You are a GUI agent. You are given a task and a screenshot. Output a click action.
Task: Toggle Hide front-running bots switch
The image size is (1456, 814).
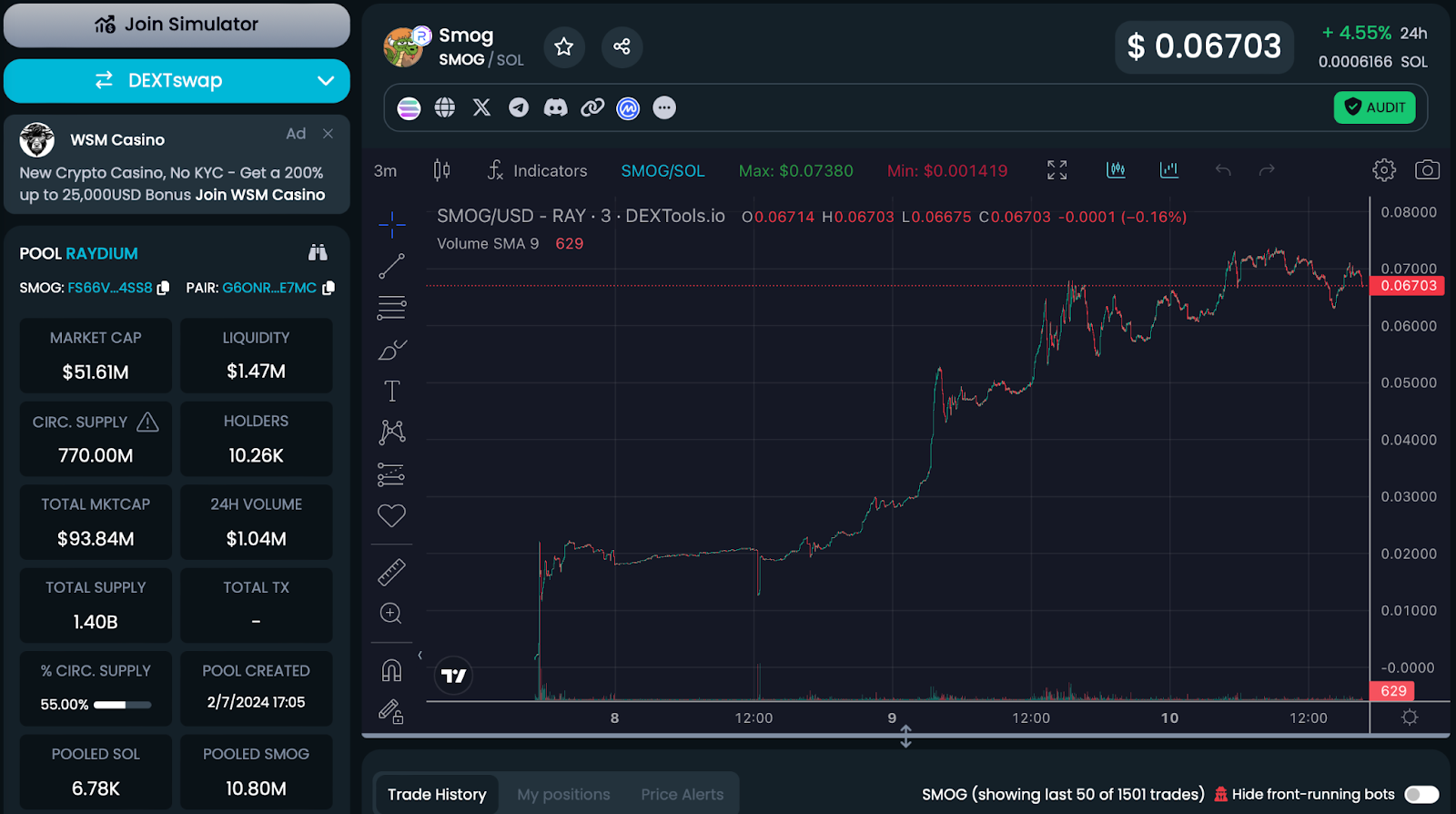1421,795
